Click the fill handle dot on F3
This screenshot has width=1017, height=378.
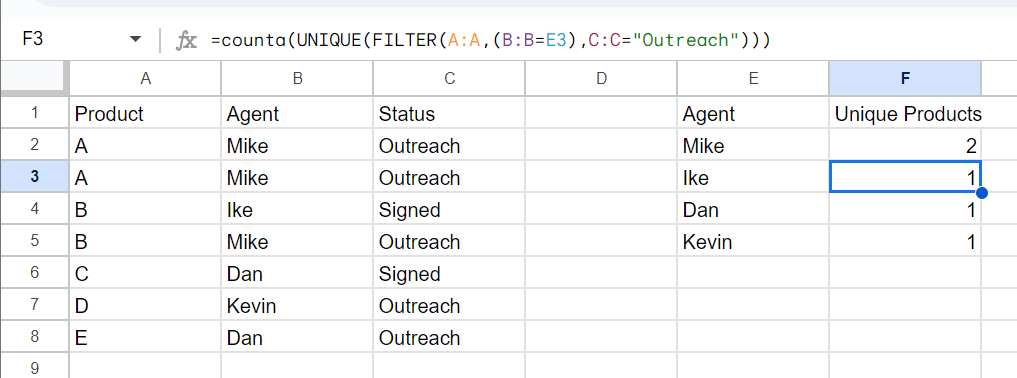point(981,193)
